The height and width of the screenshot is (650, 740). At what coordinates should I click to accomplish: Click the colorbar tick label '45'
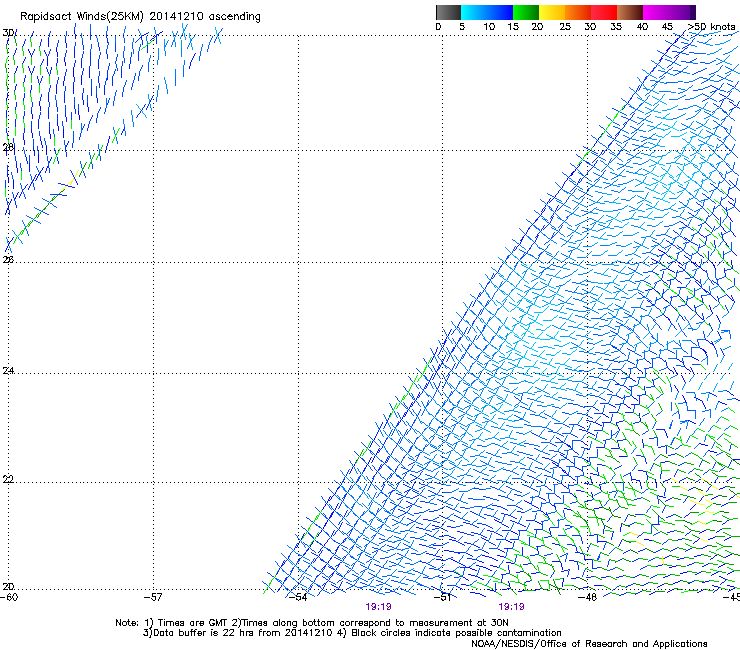tap(667, 27)
